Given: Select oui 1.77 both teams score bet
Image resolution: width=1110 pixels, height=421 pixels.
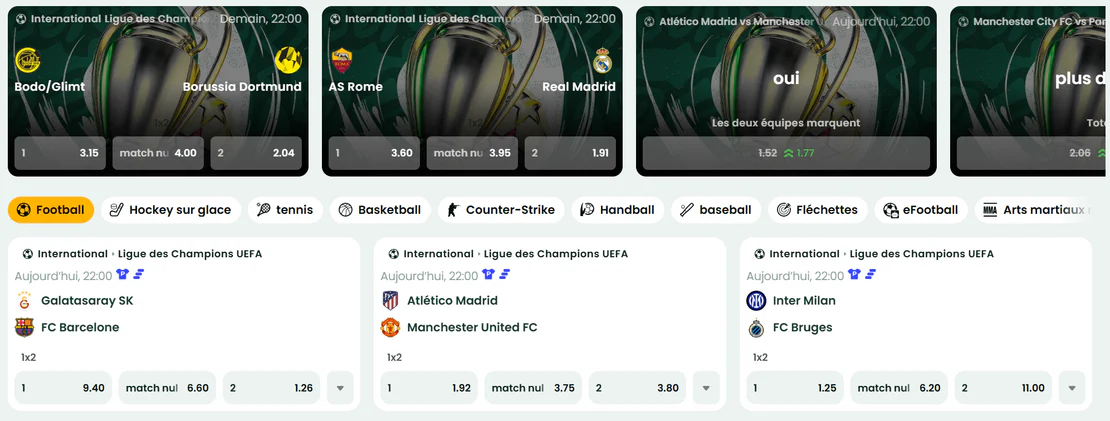Looking at the screenshot, I should click(x=786, y=153).
